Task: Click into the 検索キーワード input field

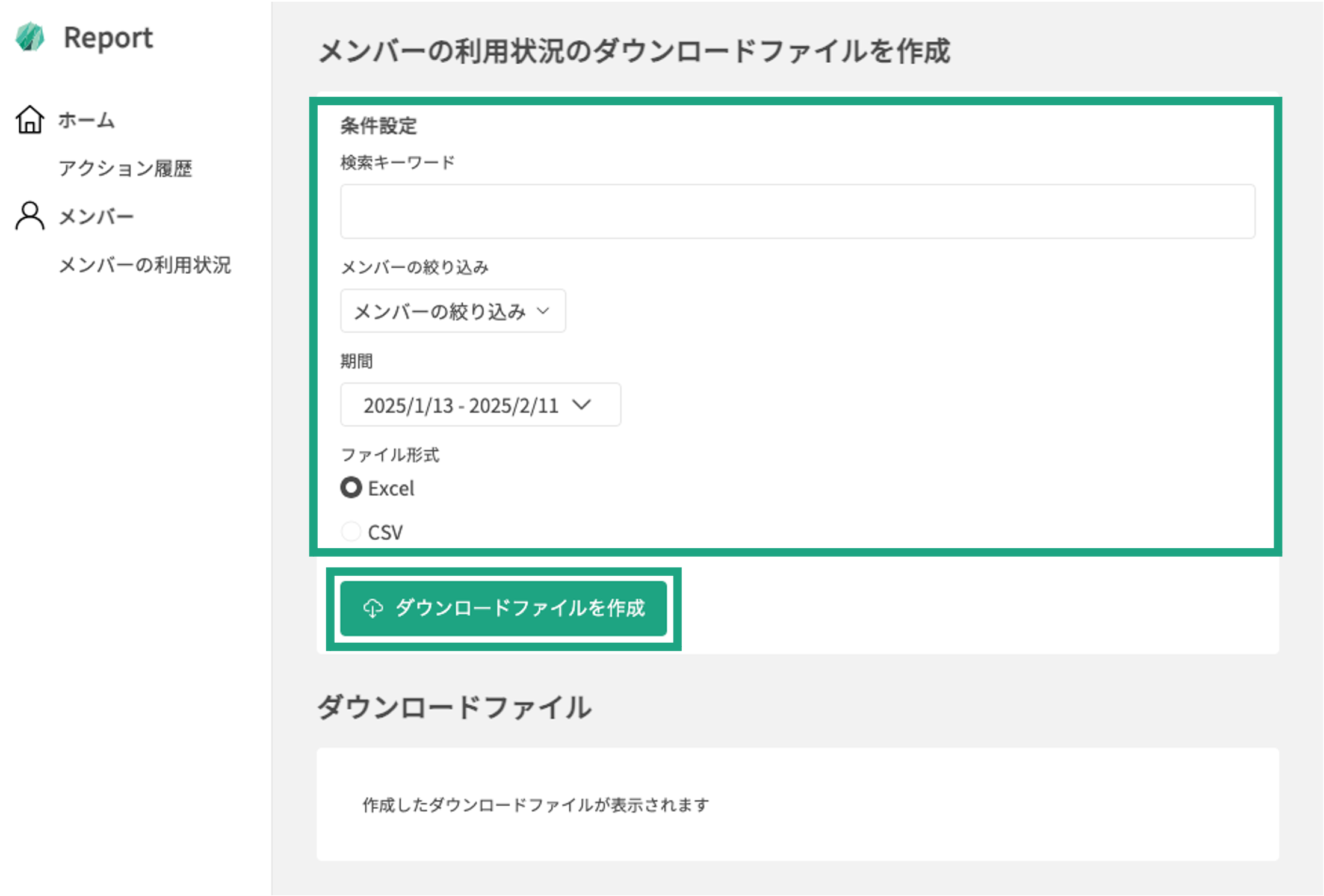Action: (797, 211)
